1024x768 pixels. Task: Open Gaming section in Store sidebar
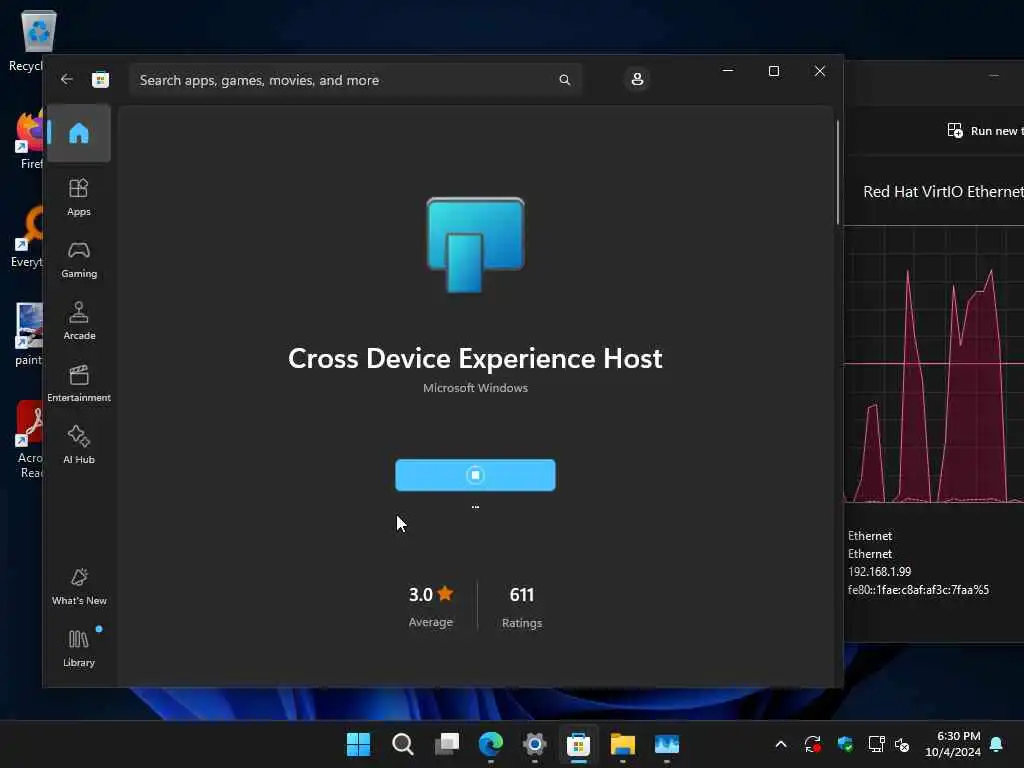(x=79, y=259)
